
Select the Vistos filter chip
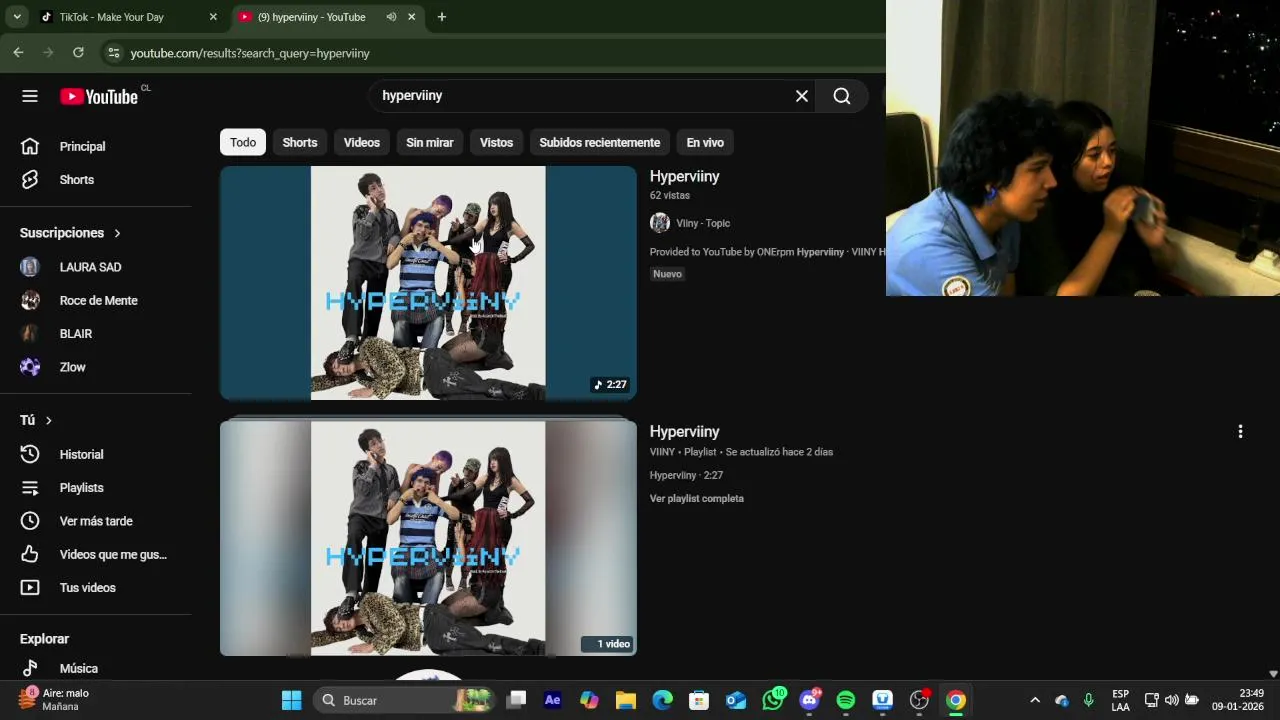(x=496, y=142)
